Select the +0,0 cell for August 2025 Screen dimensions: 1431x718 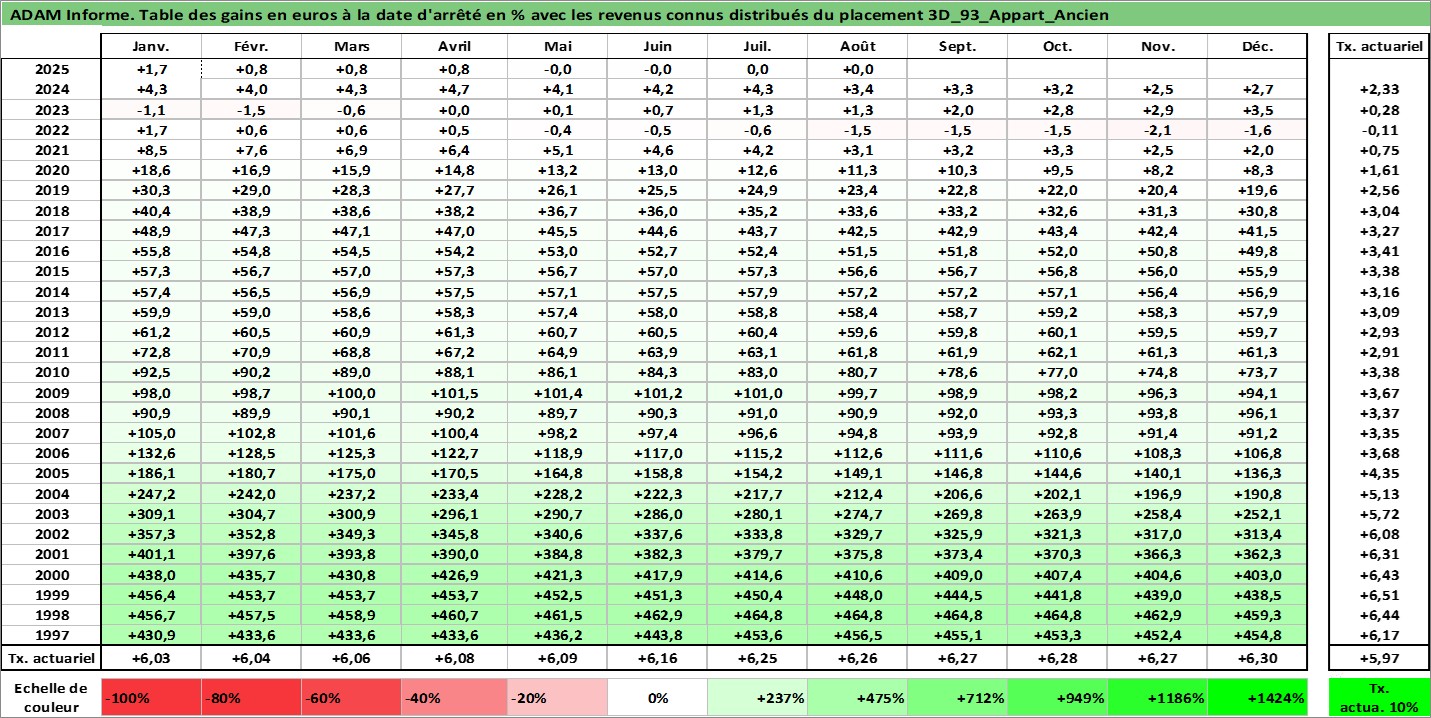858,70
